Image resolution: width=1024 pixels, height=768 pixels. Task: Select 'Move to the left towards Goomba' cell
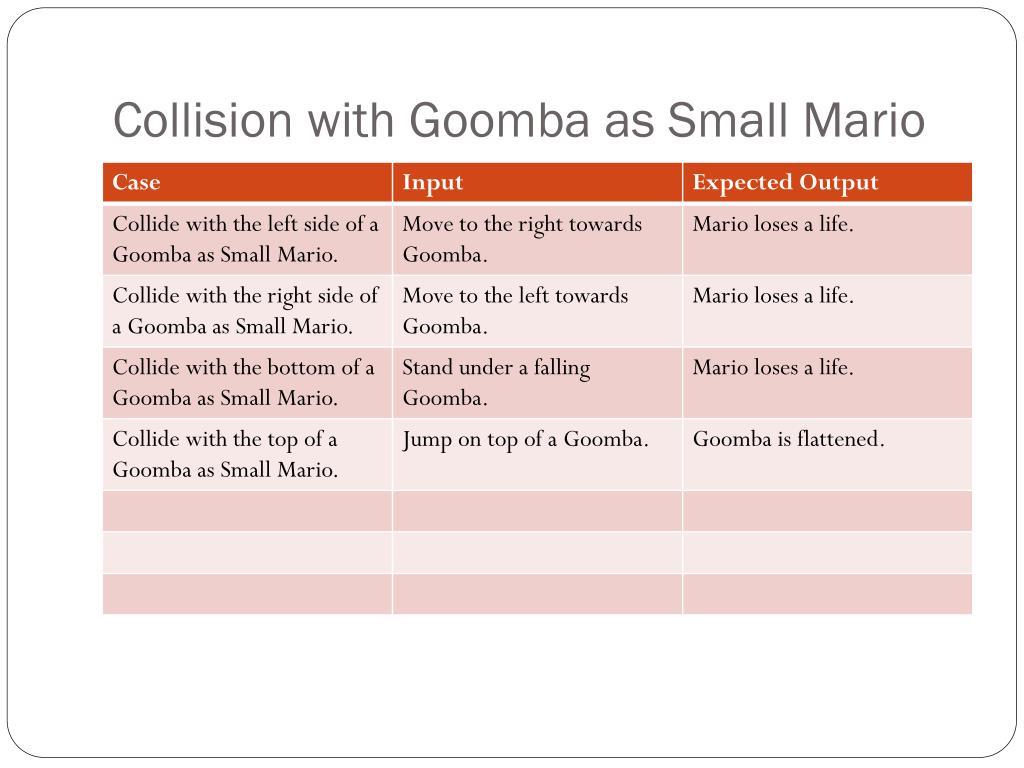537,311
